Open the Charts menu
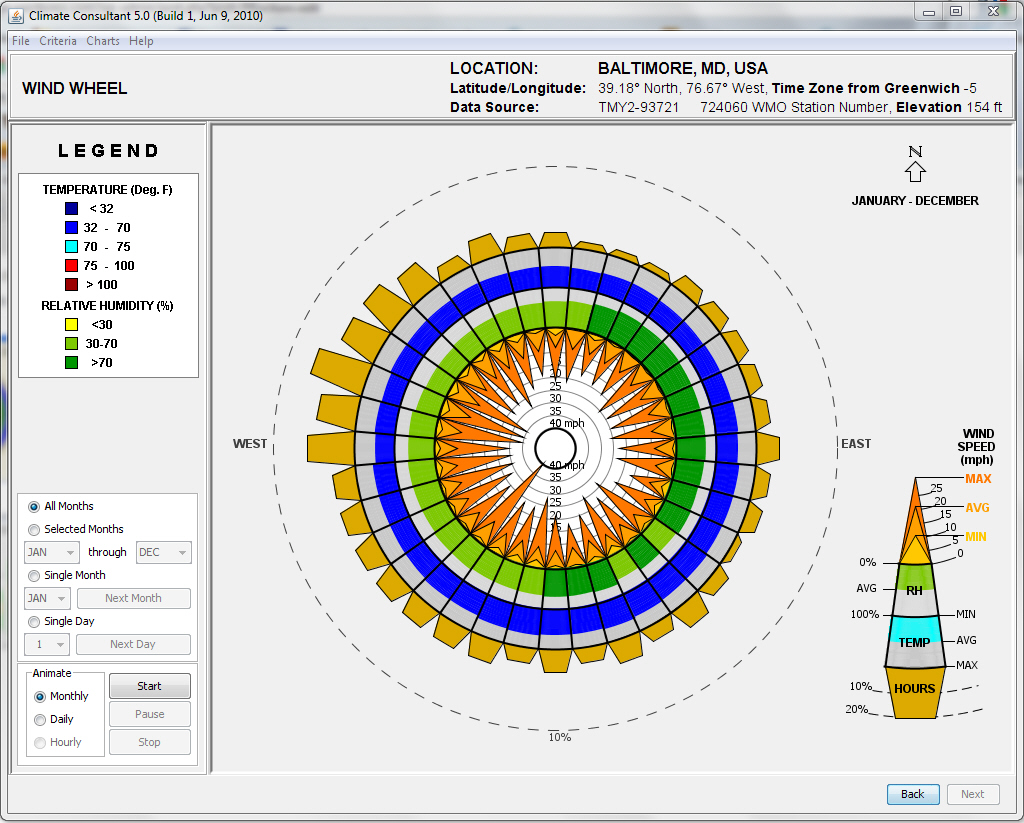The image size is (1024, 823). 103,41
